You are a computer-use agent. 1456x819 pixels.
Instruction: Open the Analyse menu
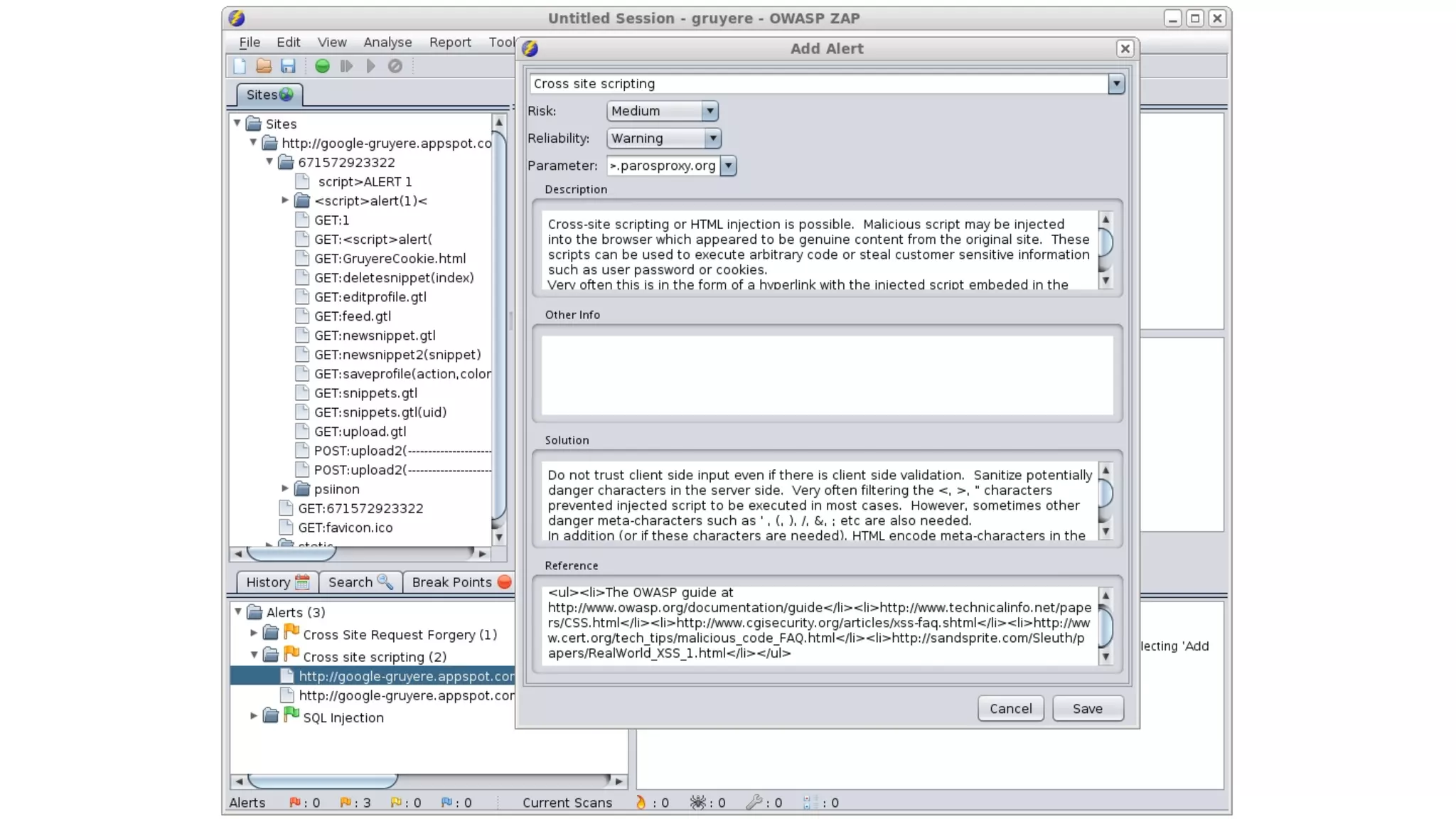pos(387,42)
